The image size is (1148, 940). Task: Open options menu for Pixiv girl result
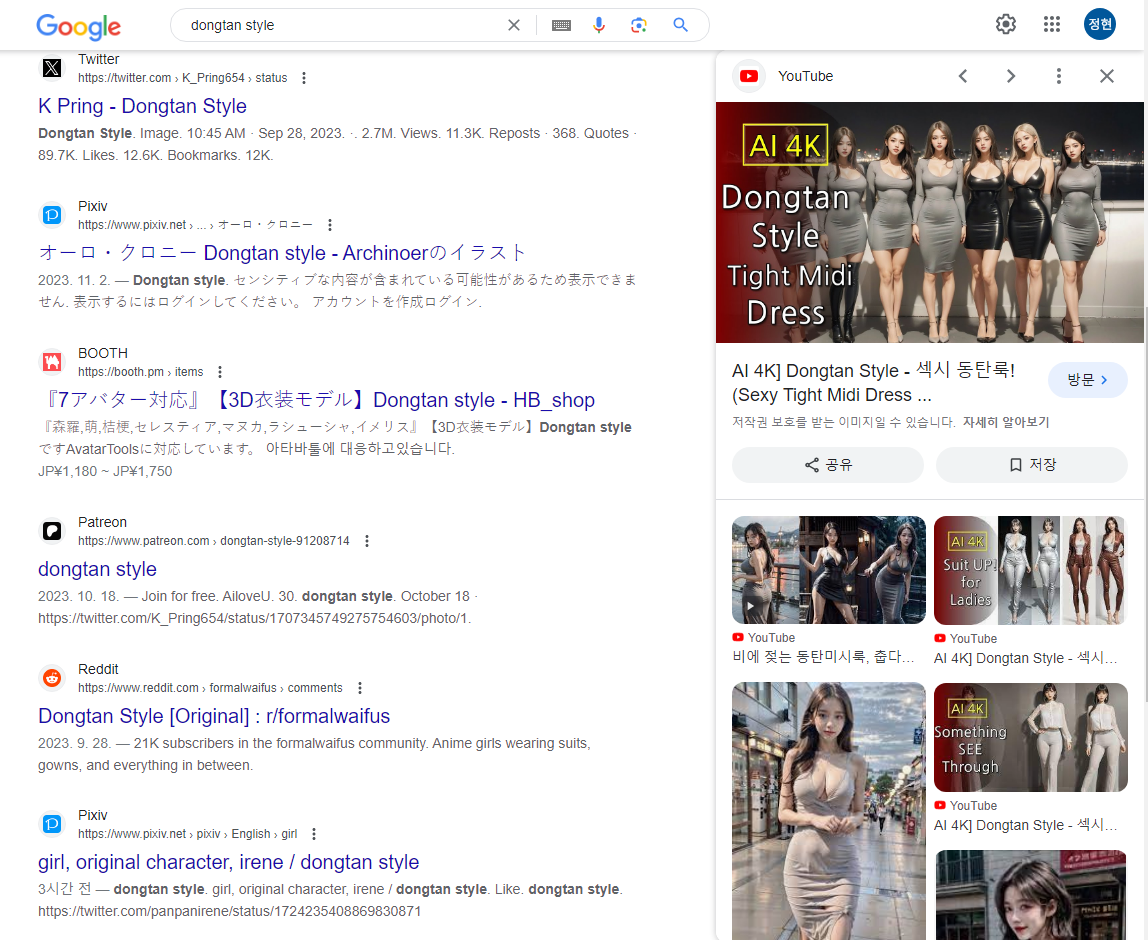pos(314,834)
